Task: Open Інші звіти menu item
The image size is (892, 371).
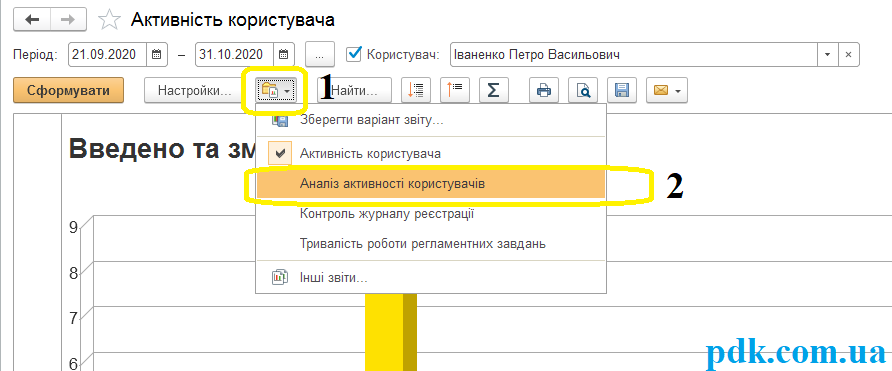Action: click(x=431, y=278)
